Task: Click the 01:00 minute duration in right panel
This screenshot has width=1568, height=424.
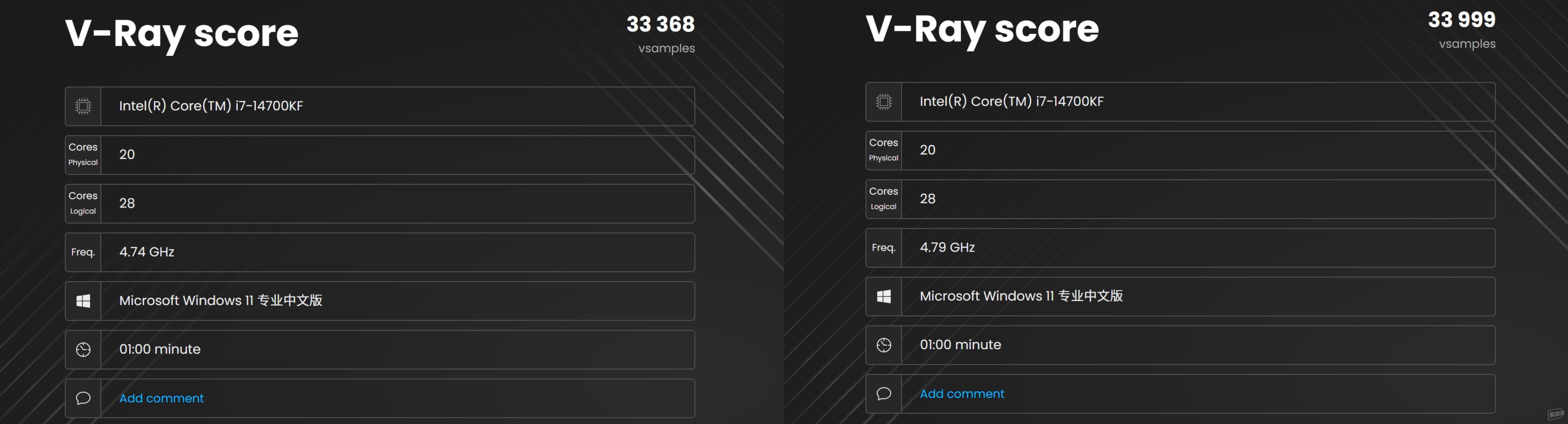Action: tap(960, 345)
